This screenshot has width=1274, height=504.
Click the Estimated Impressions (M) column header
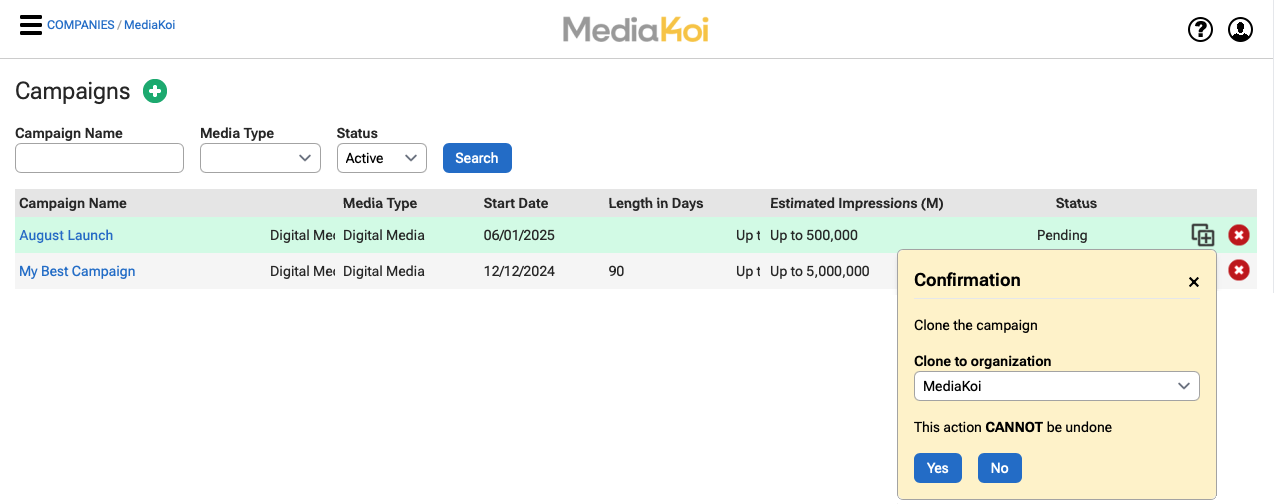pyautogui.click(x=857, y=203)
